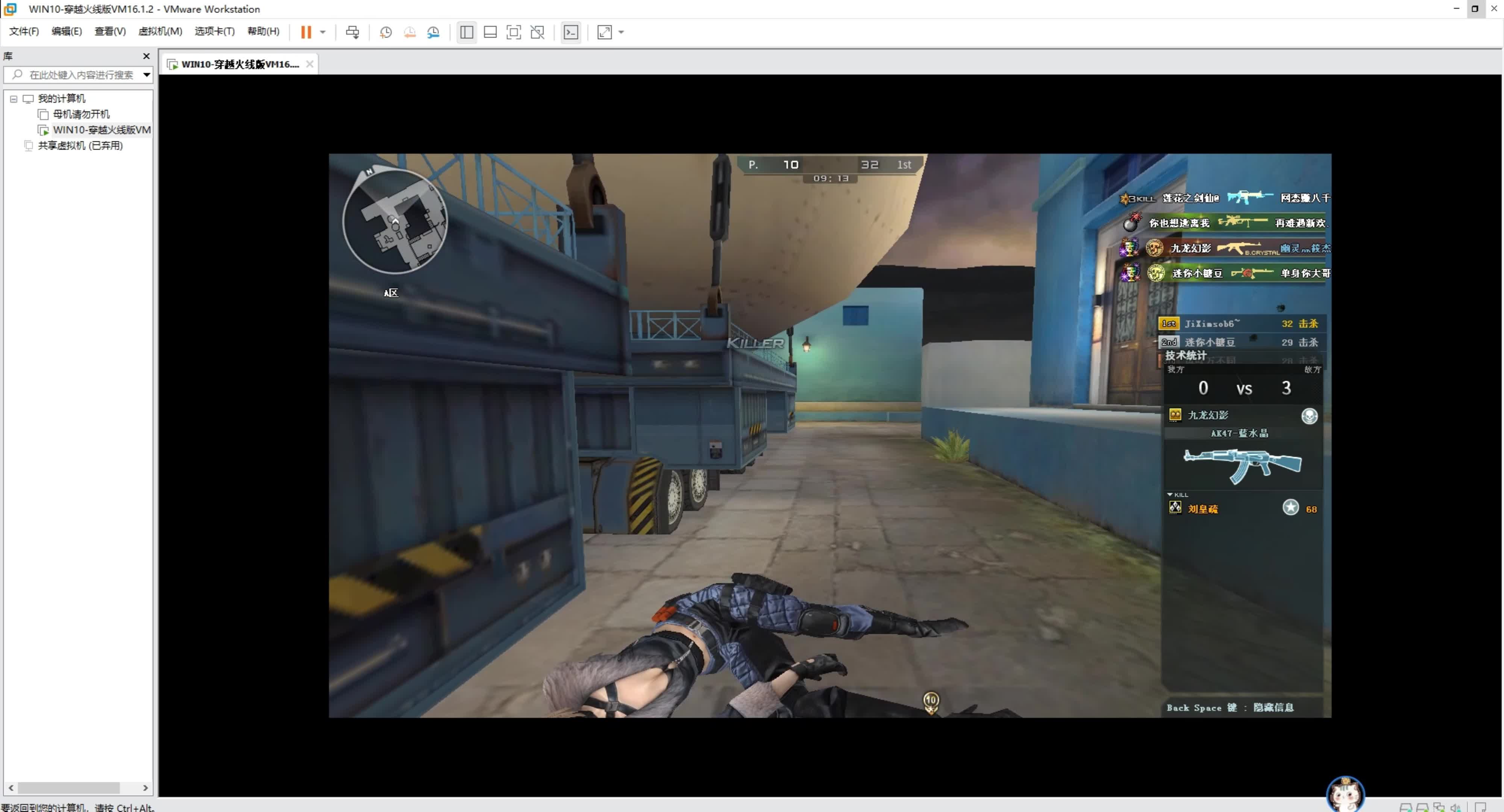Toggle stretch guest display button
This screenshot has height=812, width=1504.
point(604,32)
